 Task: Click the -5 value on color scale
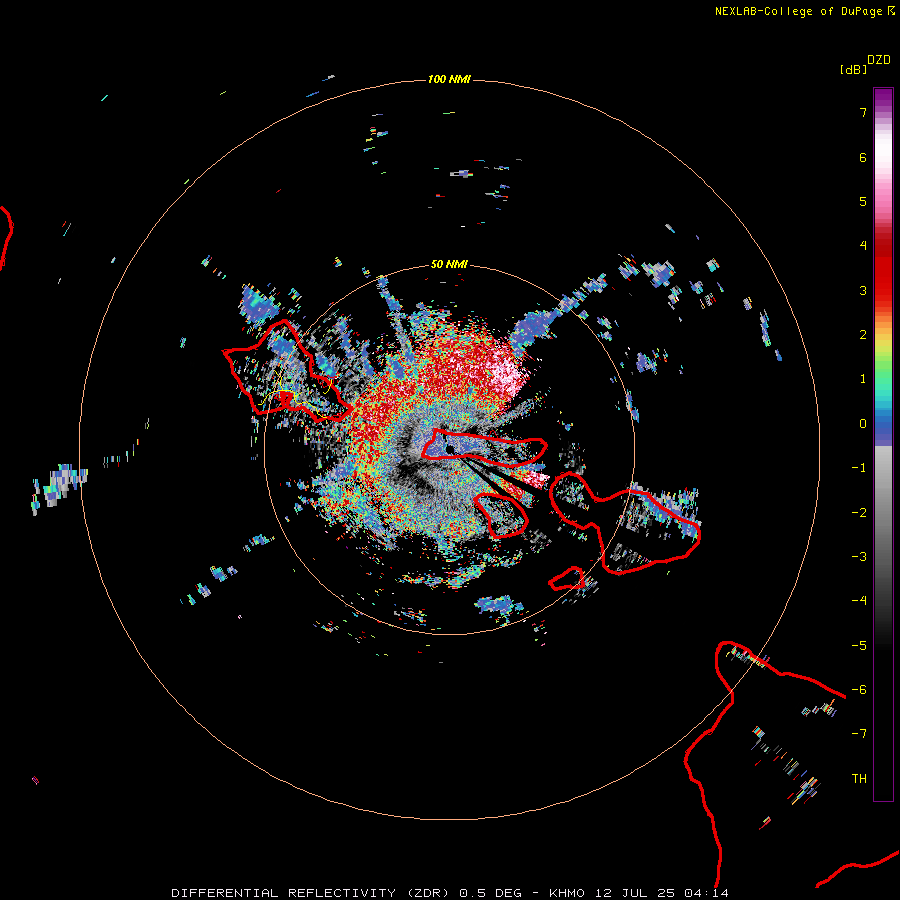click(x=859, y=646)
